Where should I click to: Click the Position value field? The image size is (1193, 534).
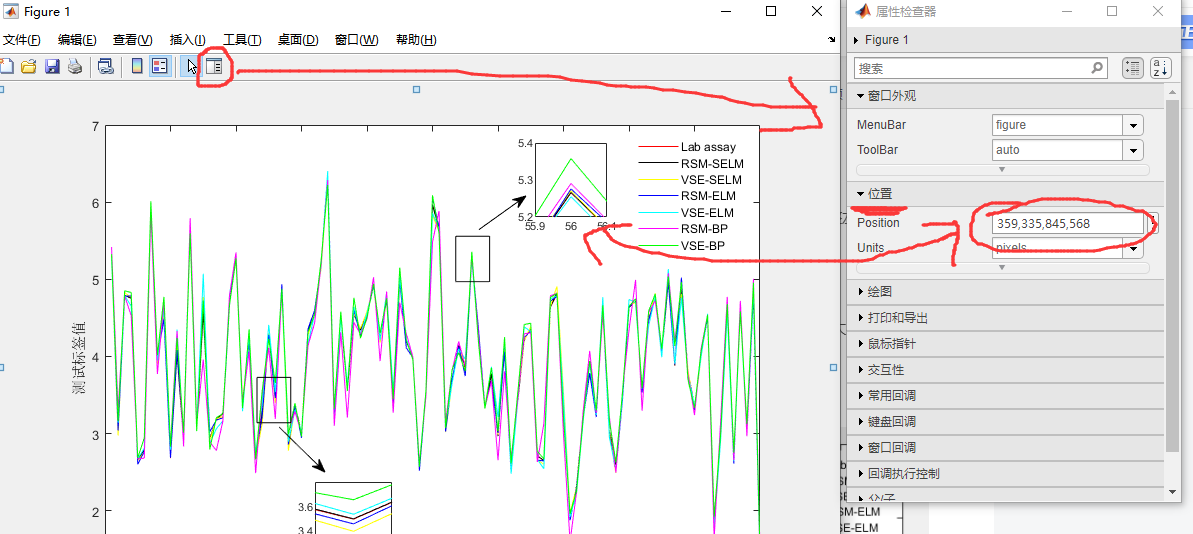pyautogui.click(x=1068, y=223)
